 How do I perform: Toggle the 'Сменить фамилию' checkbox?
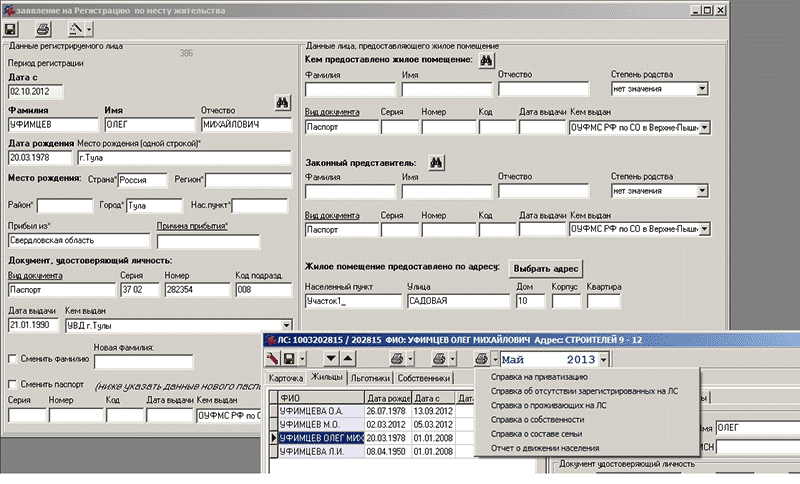[12, 359]
